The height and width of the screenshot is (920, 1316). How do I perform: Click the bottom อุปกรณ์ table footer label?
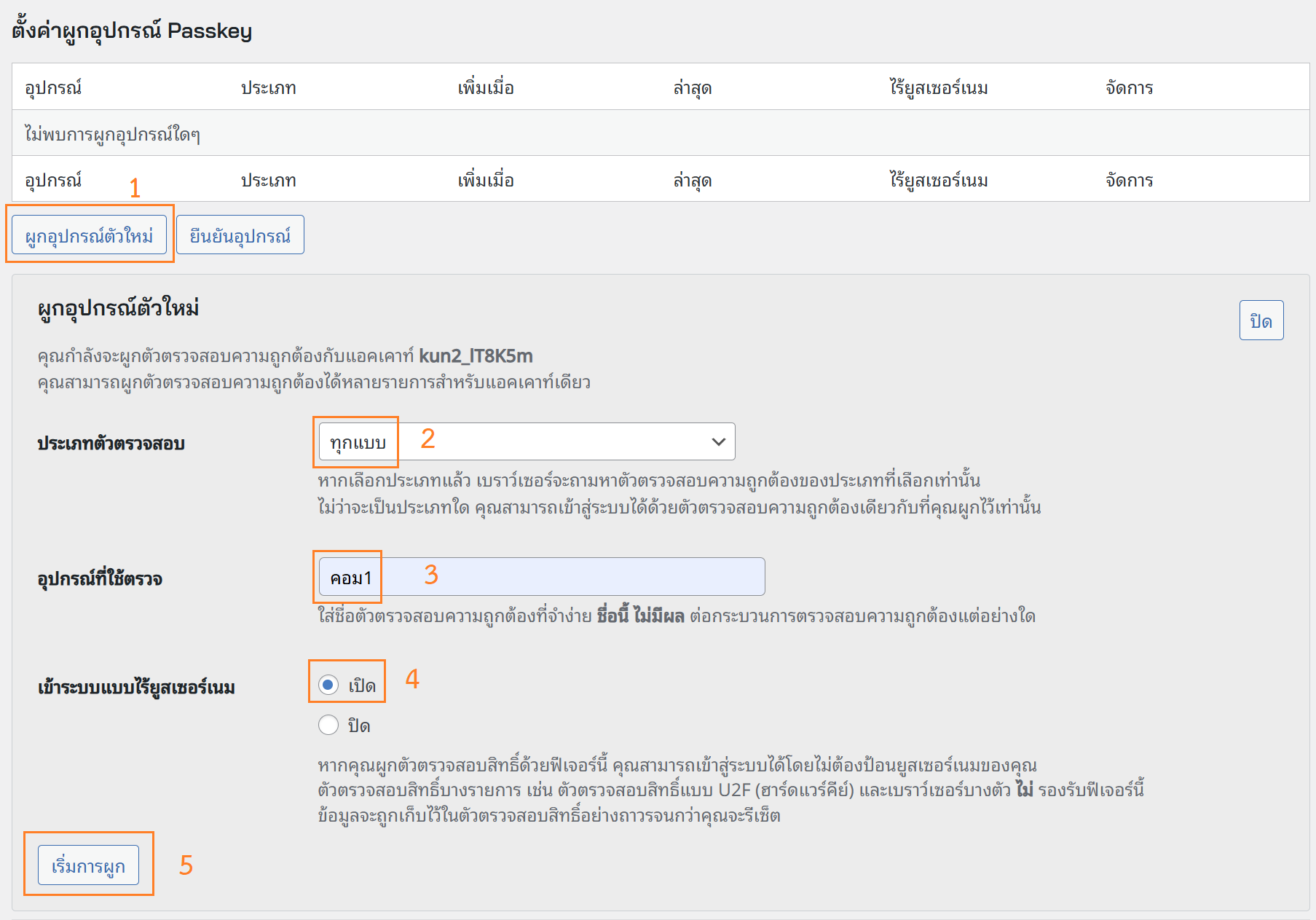click(x=53, y=180)
